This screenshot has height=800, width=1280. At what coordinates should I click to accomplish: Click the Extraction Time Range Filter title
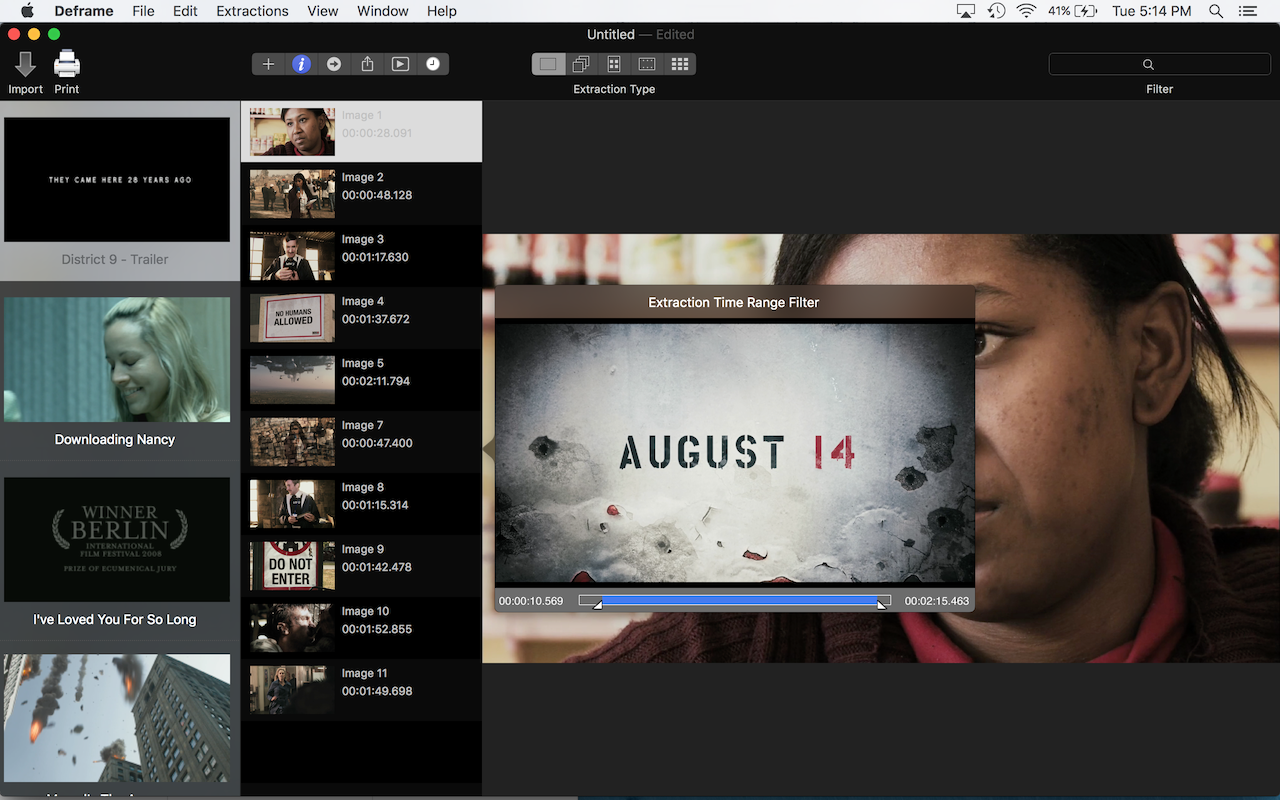pos(734,302)
